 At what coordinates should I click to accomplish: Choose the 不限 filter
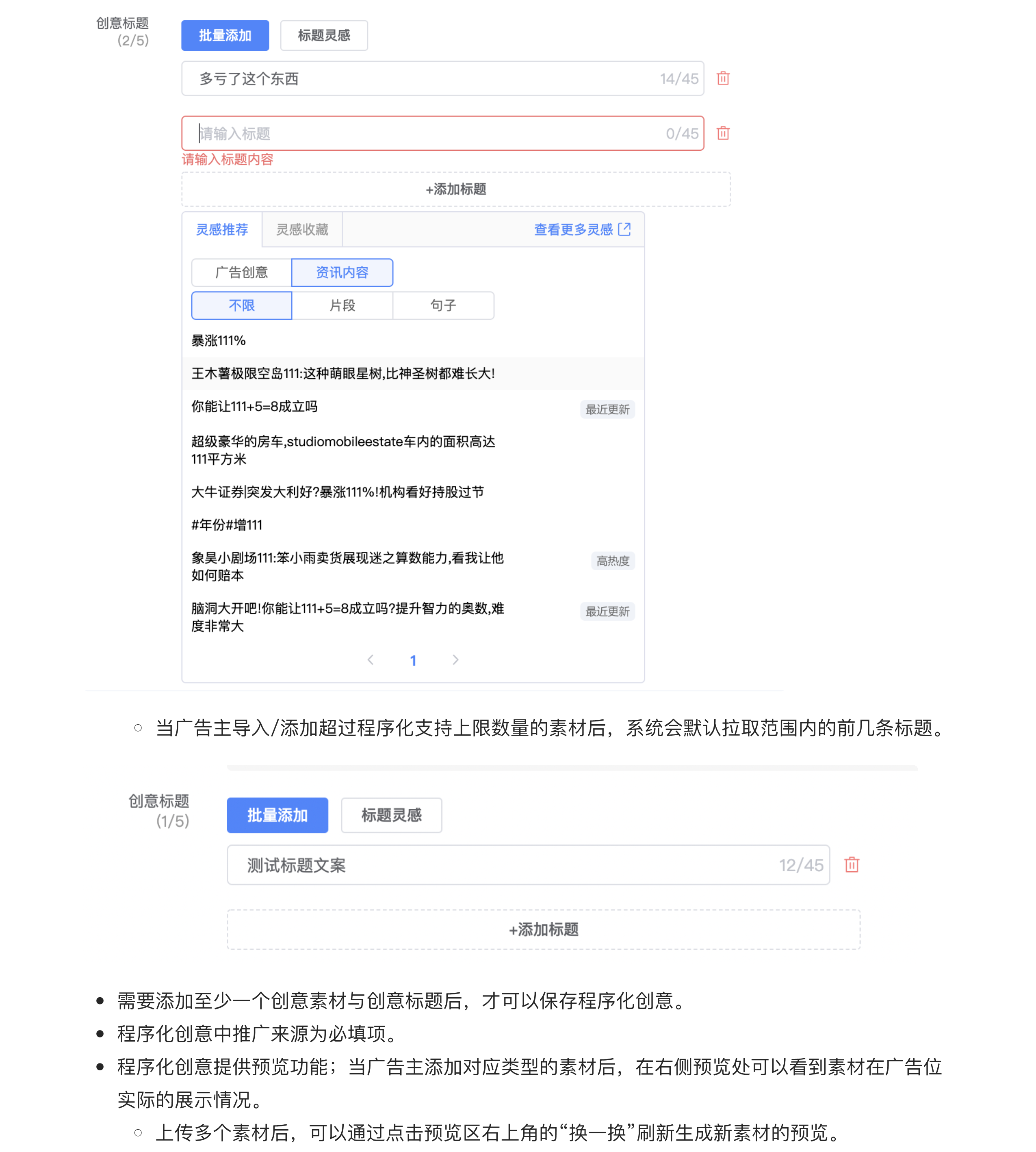[241, 305]
